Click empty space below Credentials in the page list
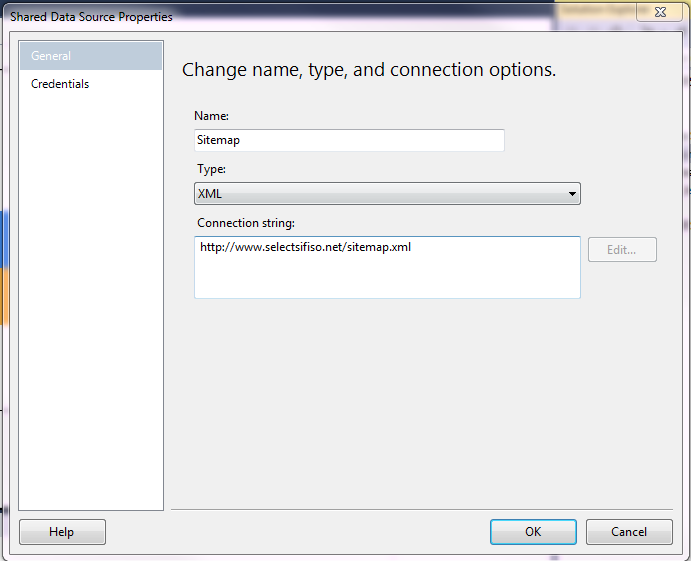The width and height of the screenshot is (691, 561). [x=90, y=300]
